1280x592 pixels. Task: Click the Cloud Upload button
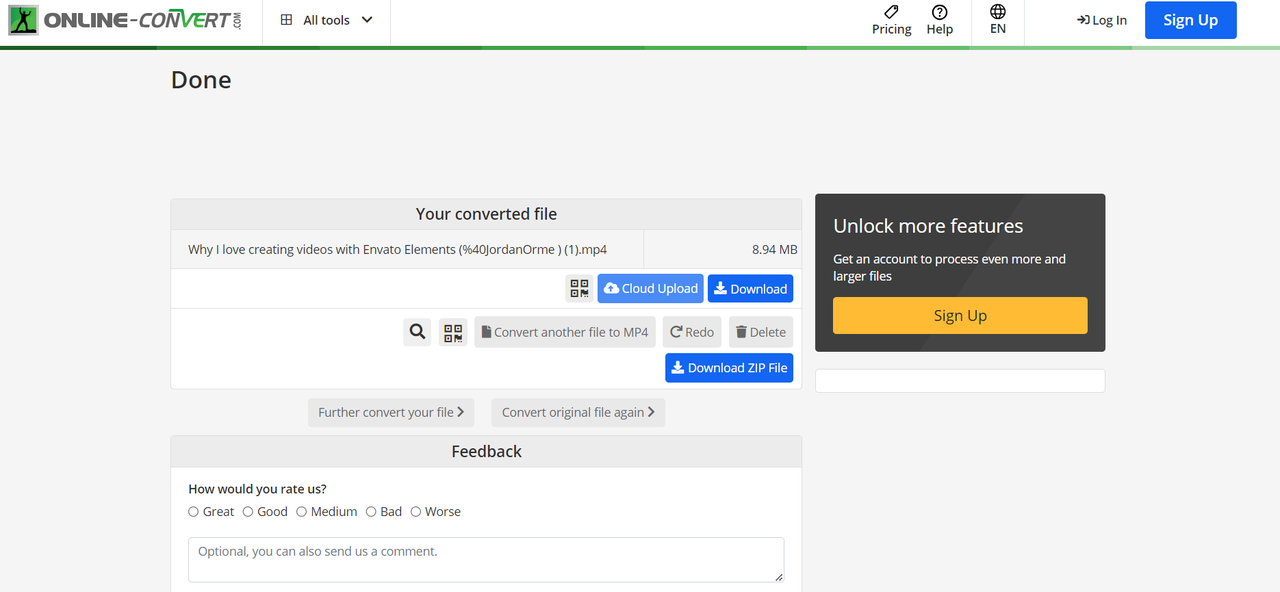pyautogui.click(x=651, y=289)
